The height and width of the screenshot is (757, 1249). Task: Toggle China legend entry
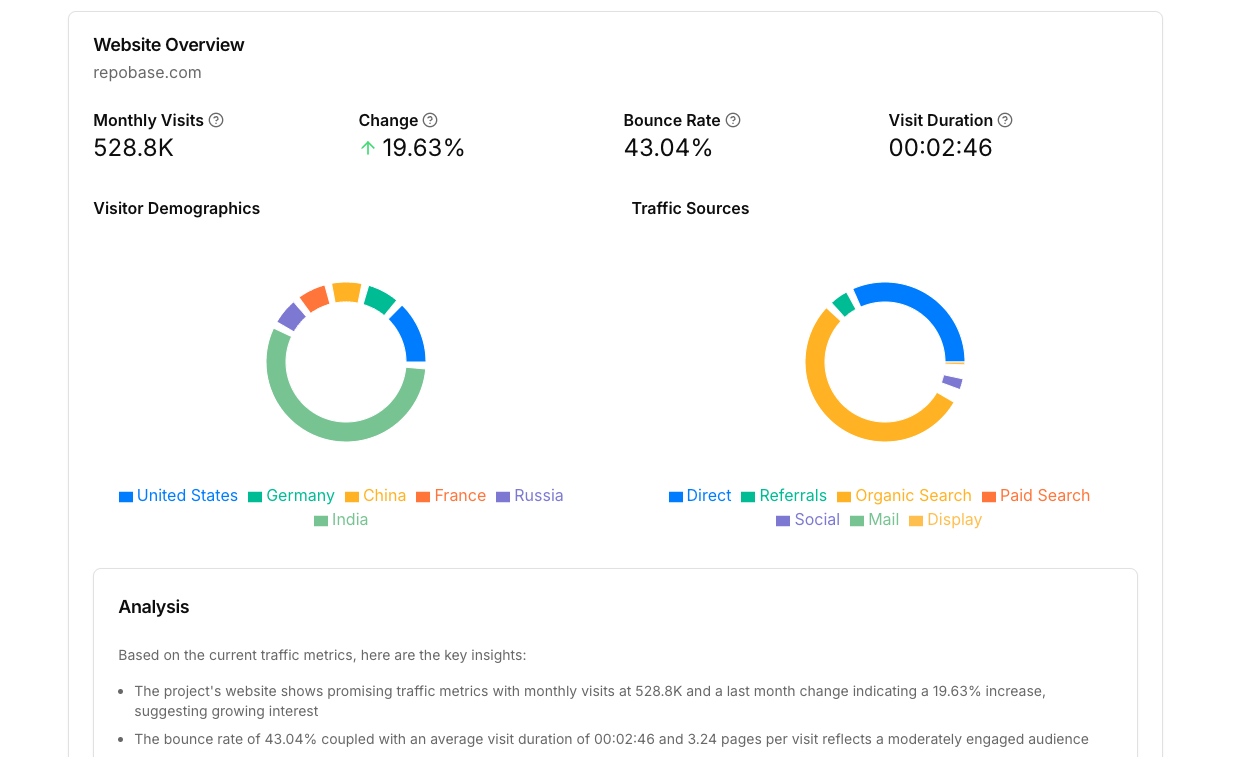[x=375, y=496]
